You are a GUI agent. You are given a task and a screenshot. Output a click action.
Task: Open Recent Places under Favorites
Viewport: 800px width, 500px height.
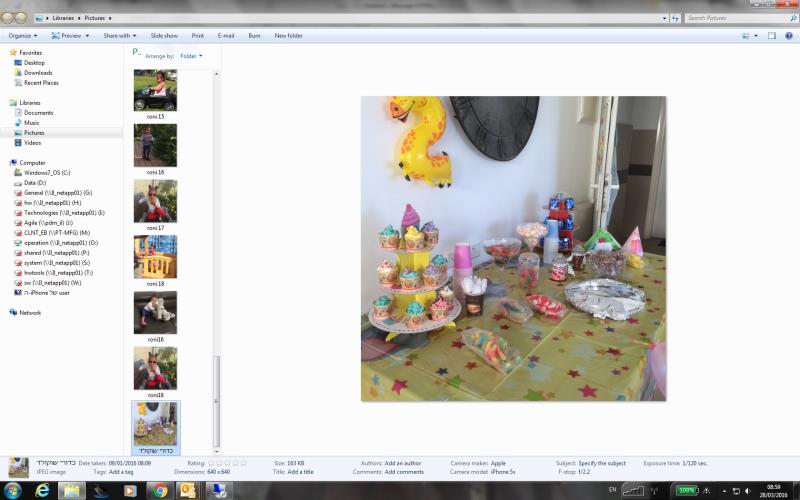(41, 83)
